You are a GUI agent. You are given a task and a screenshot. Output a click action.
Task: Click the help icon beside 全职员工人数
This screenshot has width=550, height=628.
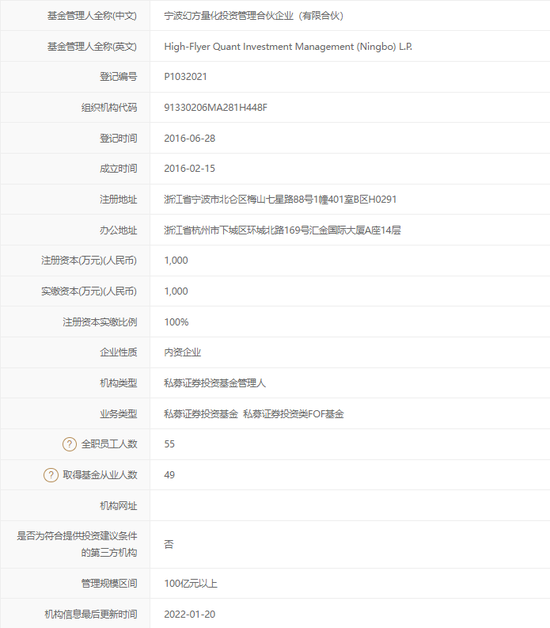pyautogui.click(x=69, y=444)
